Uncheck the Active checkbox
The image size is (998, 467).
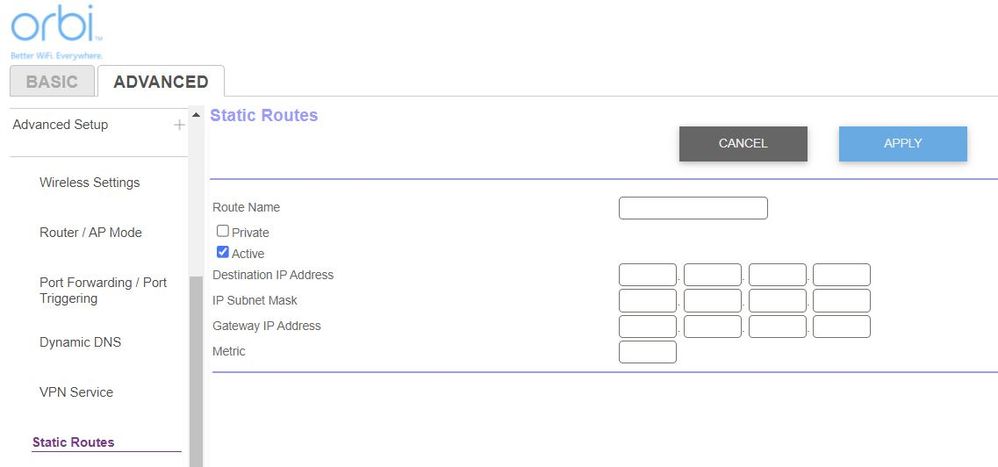point(223,253)
